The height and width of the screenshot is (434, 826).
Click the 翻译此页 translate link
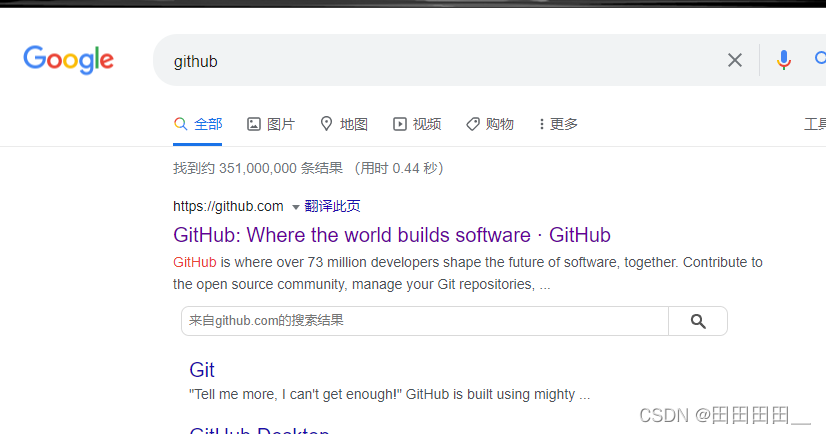332,206
